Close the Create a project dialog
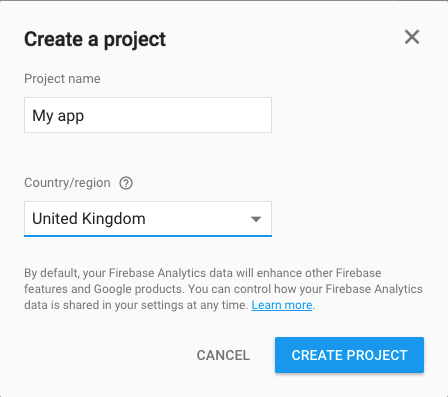Viewport: 448px width, 397px height. point(412,37)
